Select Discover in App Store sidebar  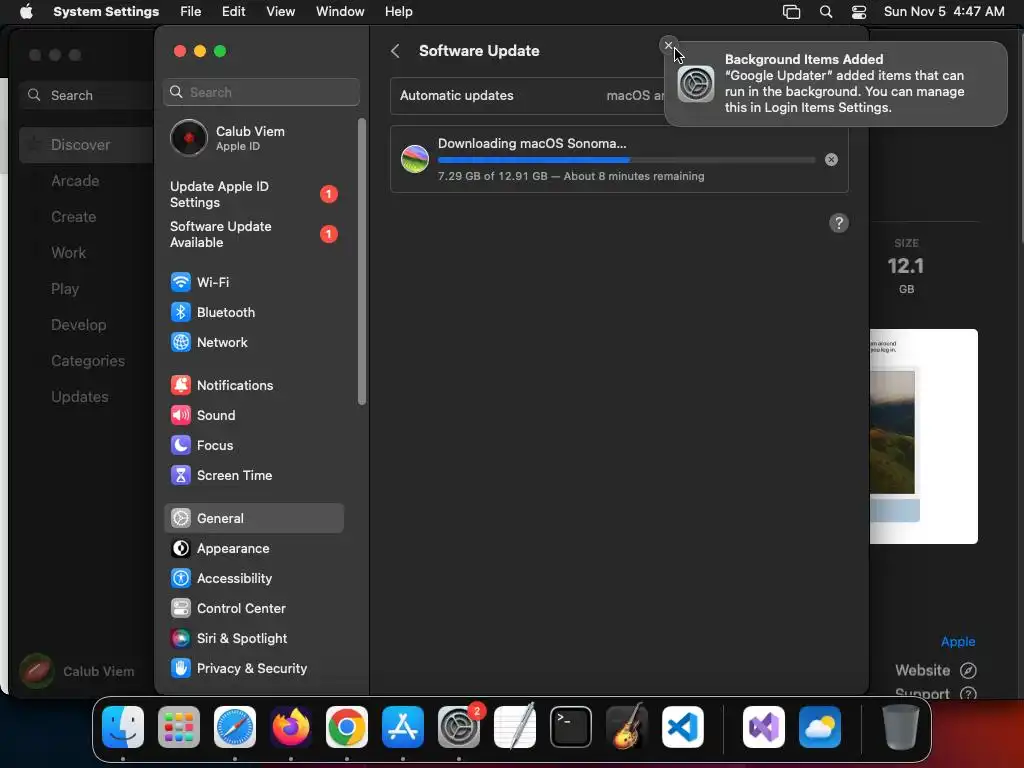coord(86,145)
